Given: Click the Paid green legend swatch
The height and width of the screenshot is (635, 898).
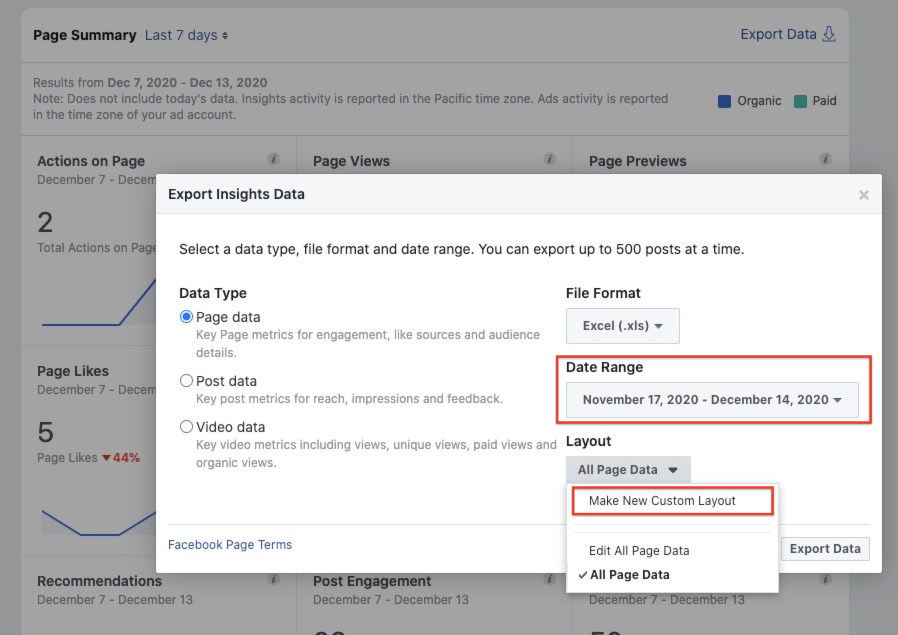Looking at the screenshot, I should (800, 101).
